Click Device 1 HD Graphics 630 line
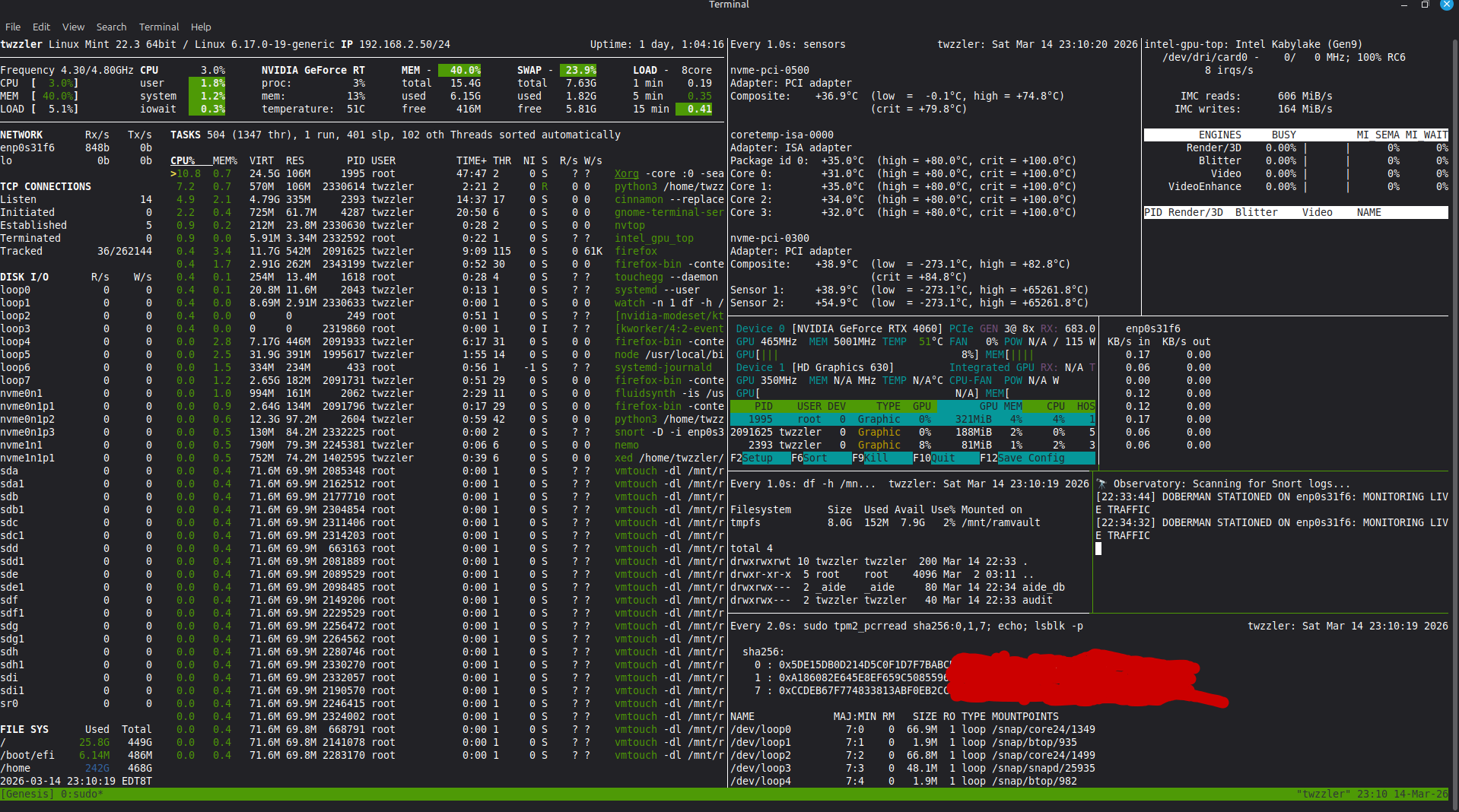The height and width of the screenshot is (812, 1459). point(916,367)
